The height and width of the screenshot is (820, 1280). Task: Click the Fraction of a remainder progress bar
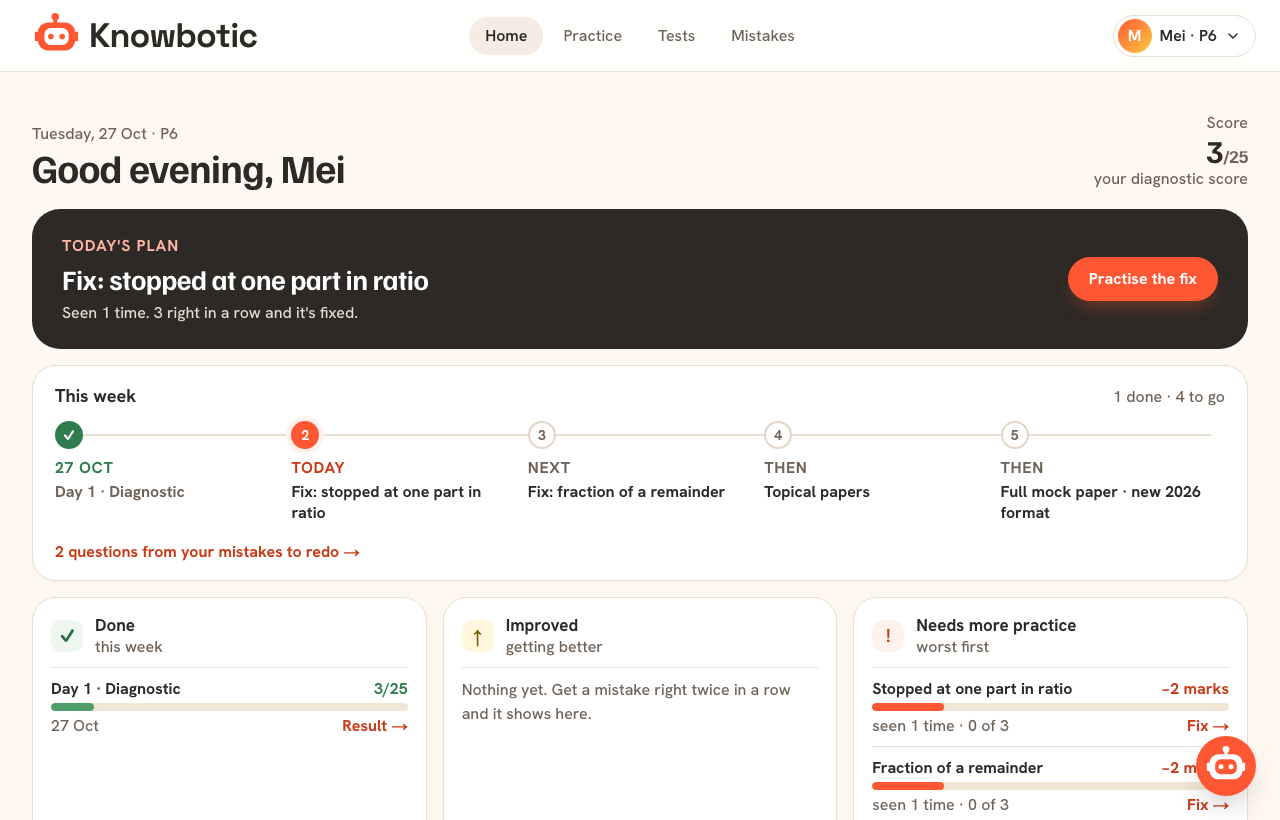[x=1050, y=786]
